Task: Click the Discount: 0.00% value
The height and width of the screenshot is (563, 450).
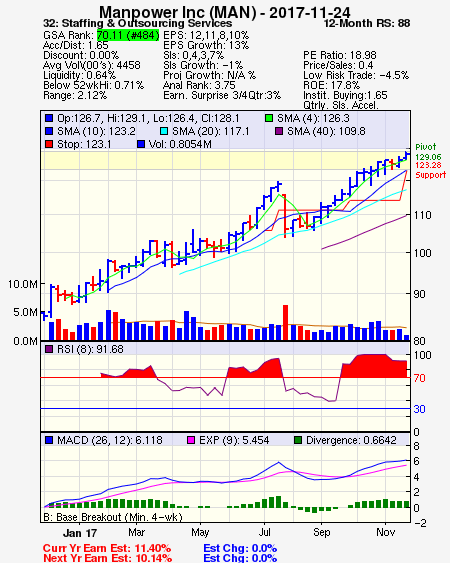Action: 81,55
